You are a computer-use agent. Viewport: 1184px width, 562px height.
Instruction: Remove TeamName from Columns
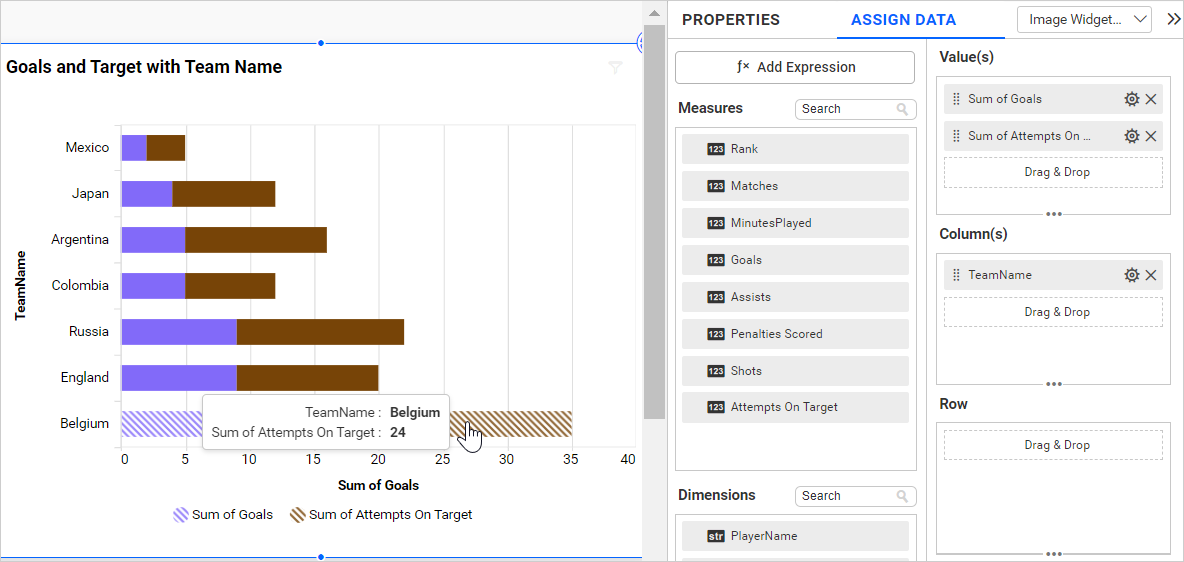(x=1151, y=275)
